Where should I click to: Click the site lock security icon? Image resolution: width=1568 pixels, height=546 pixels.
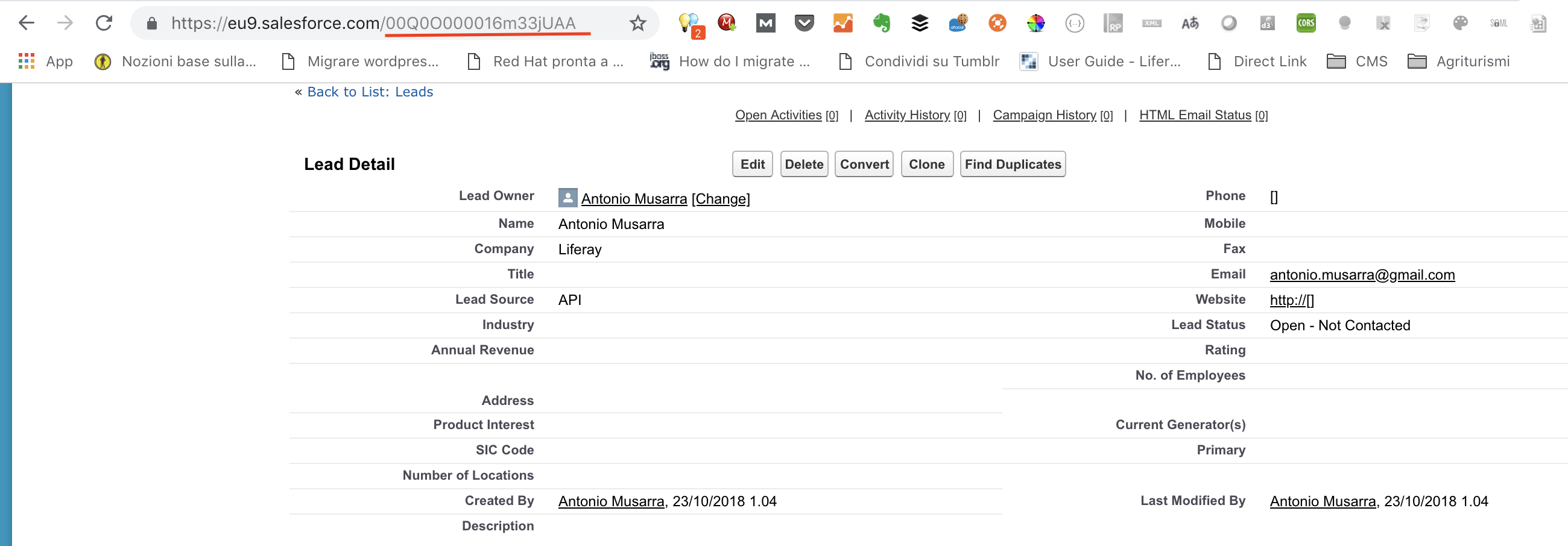[152, 23]
